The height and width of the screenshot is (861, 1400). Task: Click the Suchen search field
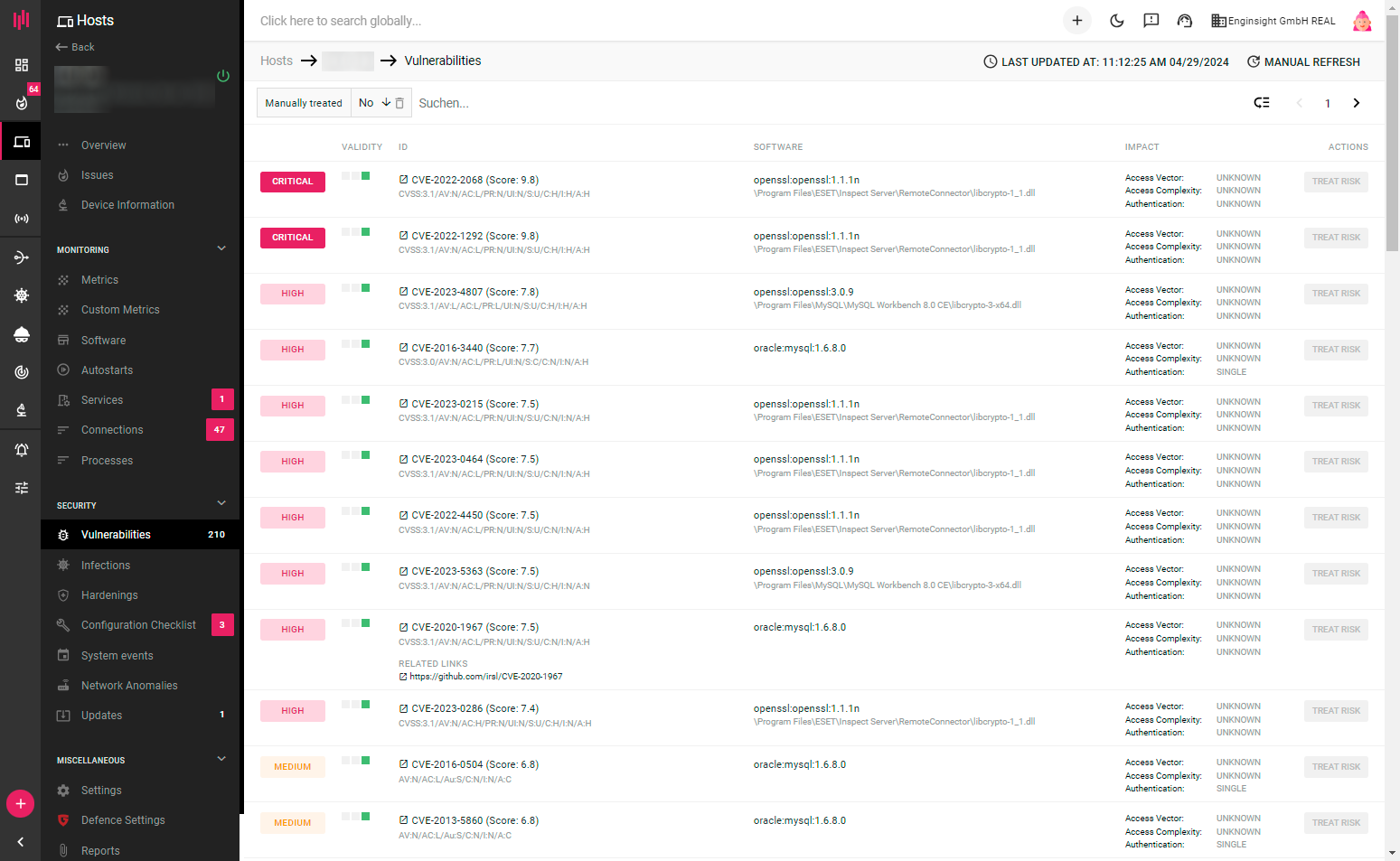542,103
